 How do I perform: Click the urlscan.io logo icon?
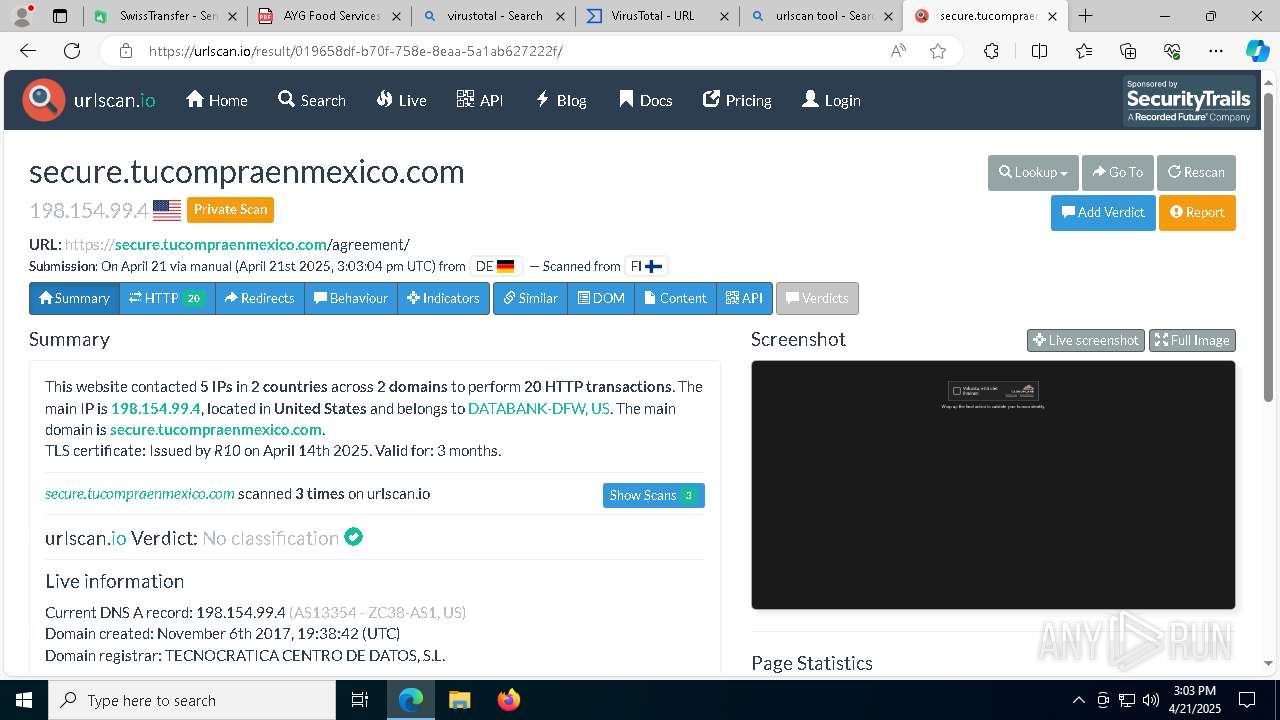coord(43,100)
